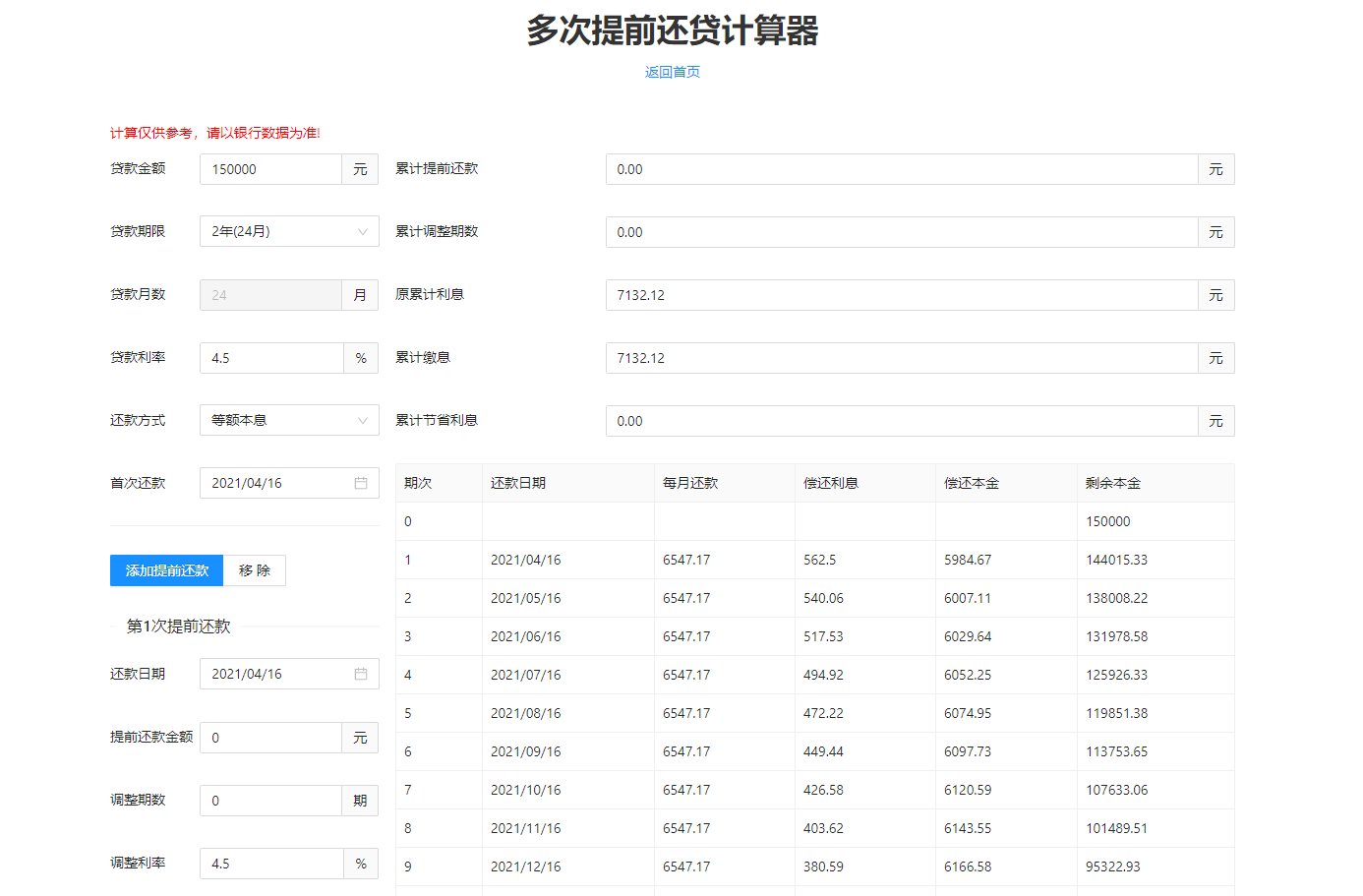Click the 贷款利率 input field
Viewport: 1363px width, 896px height.
[x=270, y=358]
